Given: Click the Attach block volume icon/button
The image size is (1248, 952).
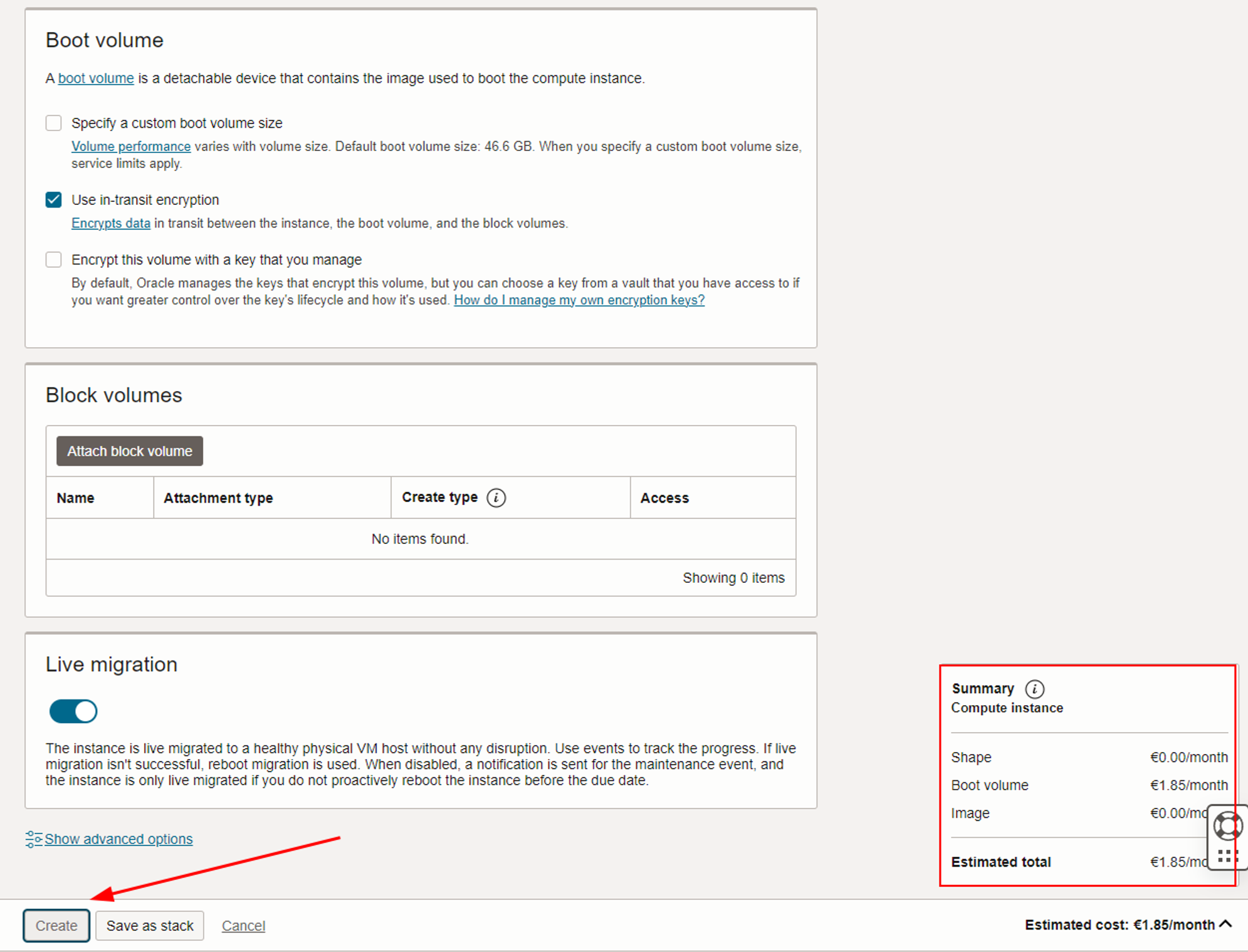Looking at the screenshot, I should [x=129, y=451].
